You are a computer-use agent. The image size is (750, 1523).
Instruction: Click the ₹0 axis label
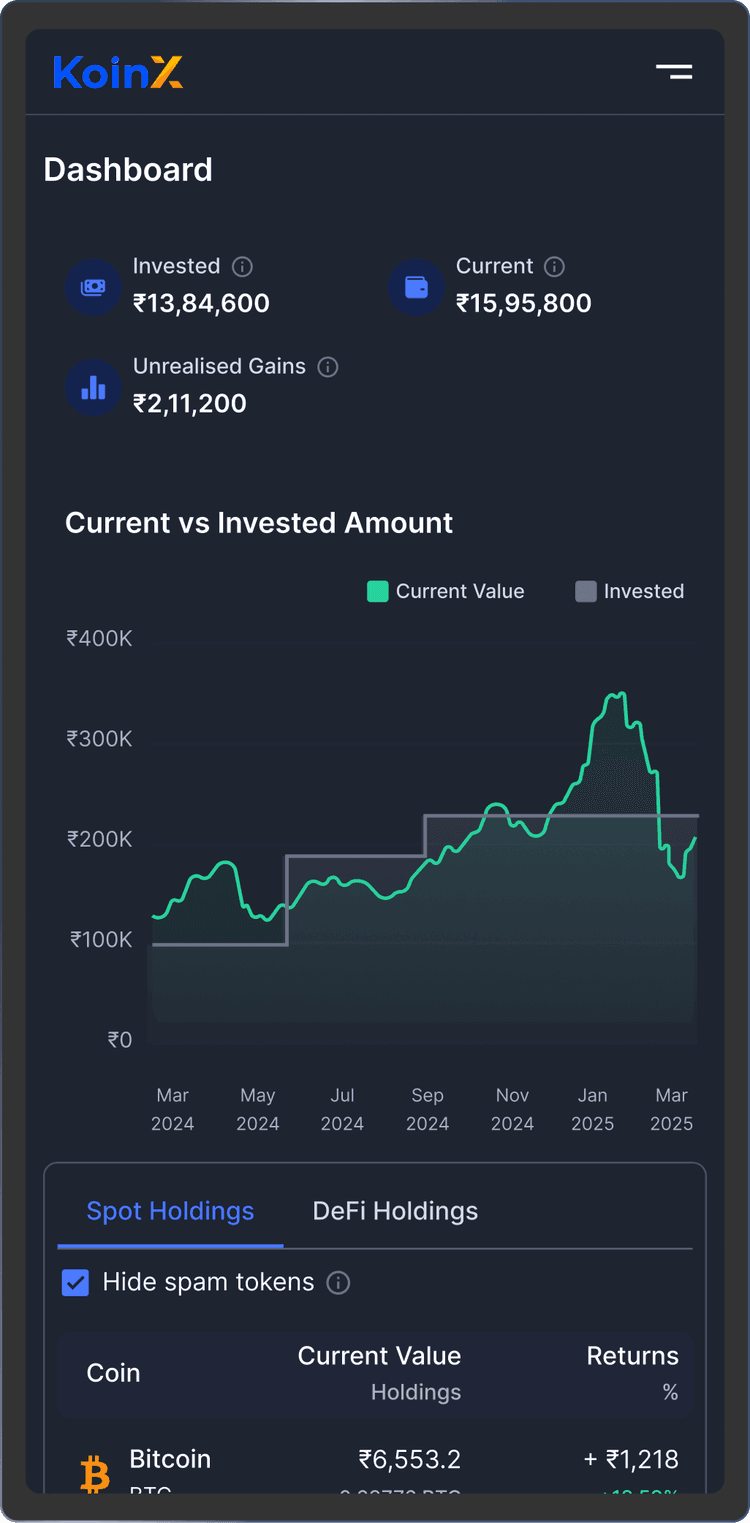(119, 1040)
